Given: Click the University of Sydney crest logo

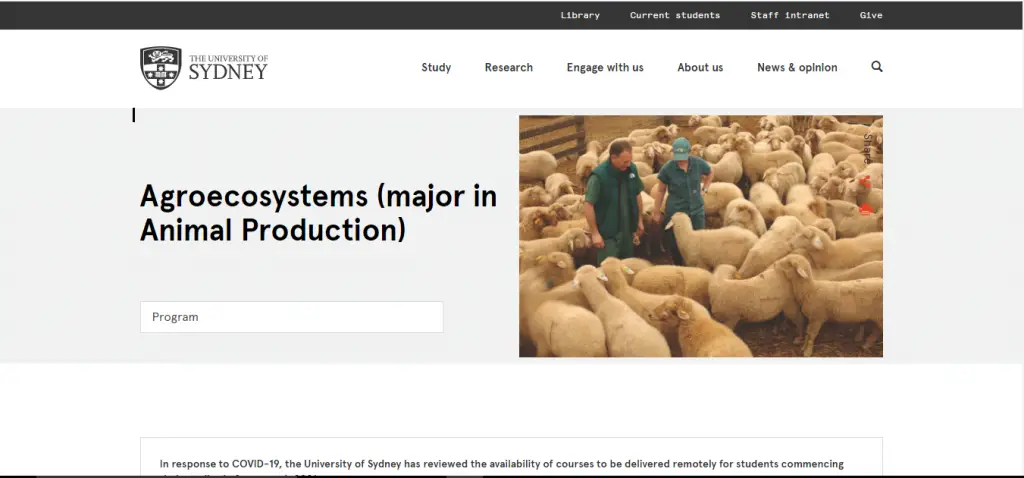Looking at the screenshot, I should [x=160, y=68].
